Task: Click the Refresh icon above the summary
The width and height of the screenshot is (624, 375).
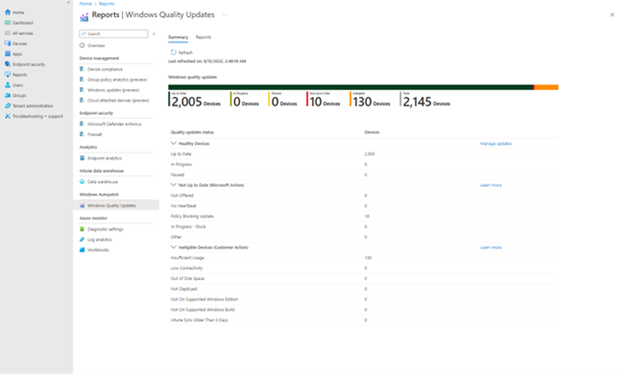Action: [173, 52]
